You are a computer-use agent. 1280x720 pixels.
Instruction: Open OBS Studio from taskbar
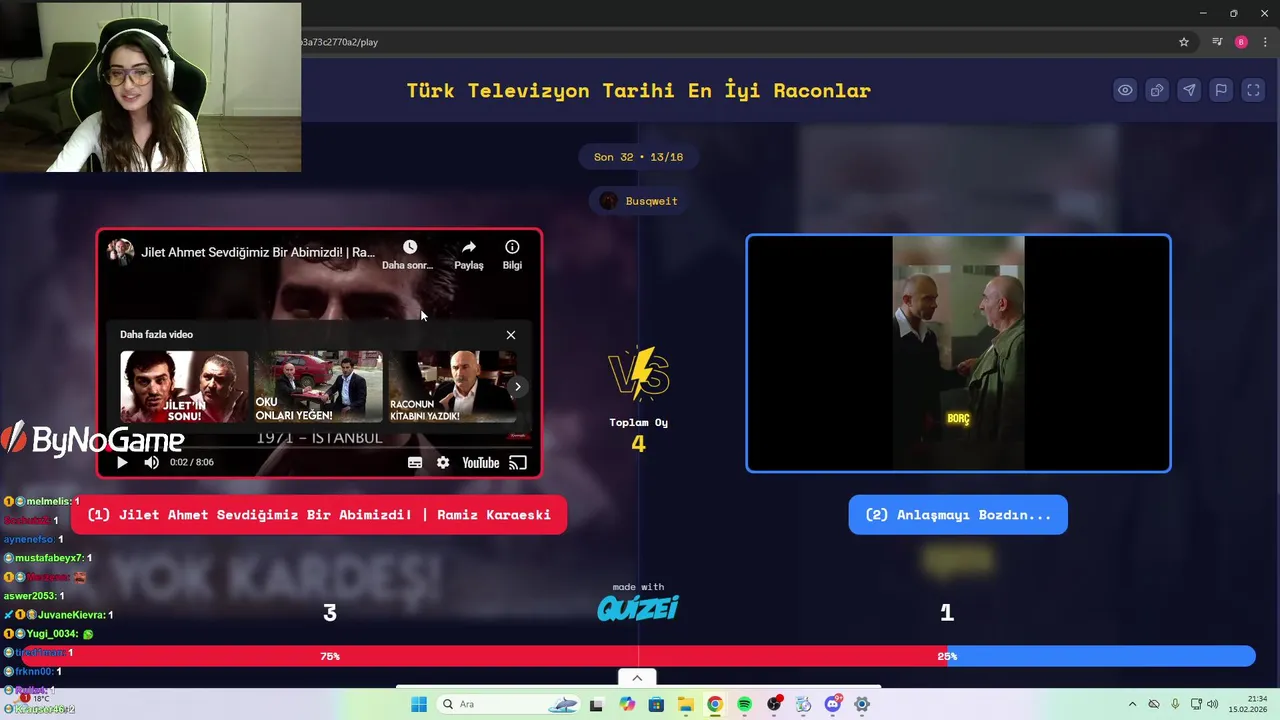coord(774,704)
